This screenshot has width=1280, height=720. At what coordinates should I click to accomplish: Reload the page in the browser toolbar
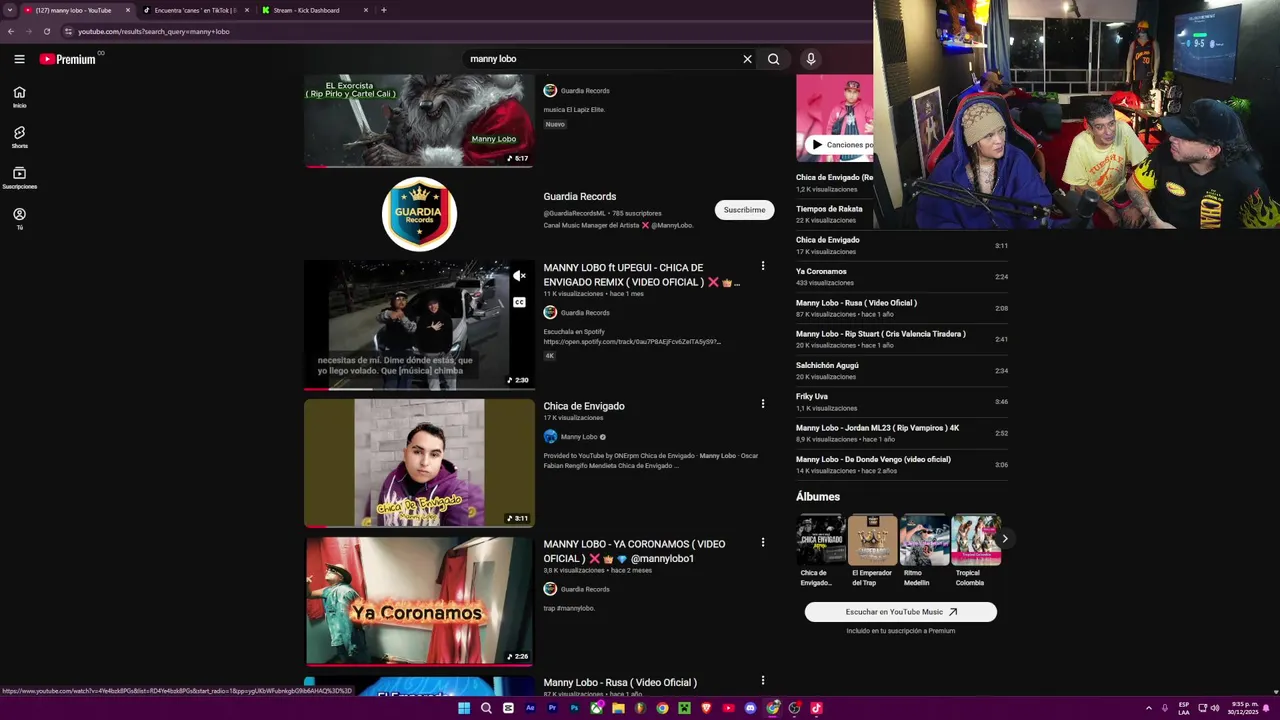pyautogui.click(x=46, y=31)
